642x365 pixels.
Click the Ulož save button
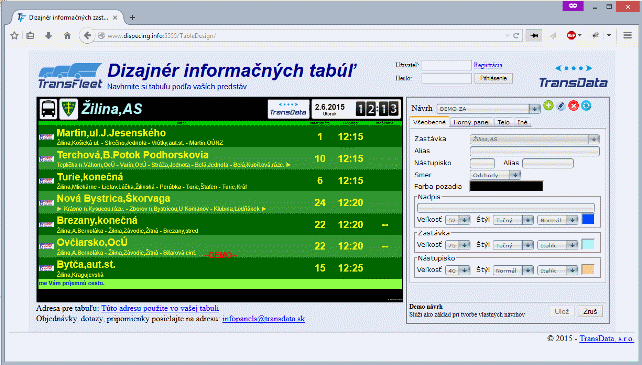561,311
